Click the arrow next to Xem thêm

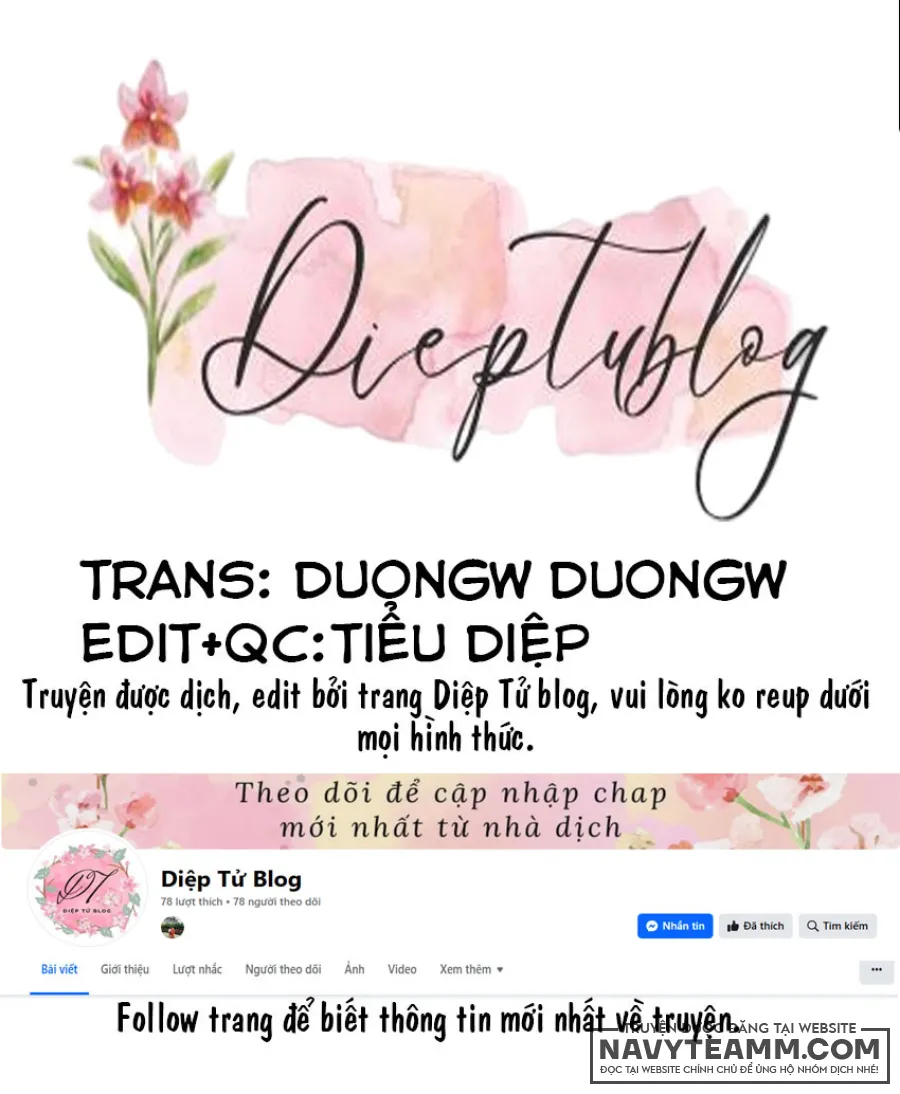coord(500,970)
